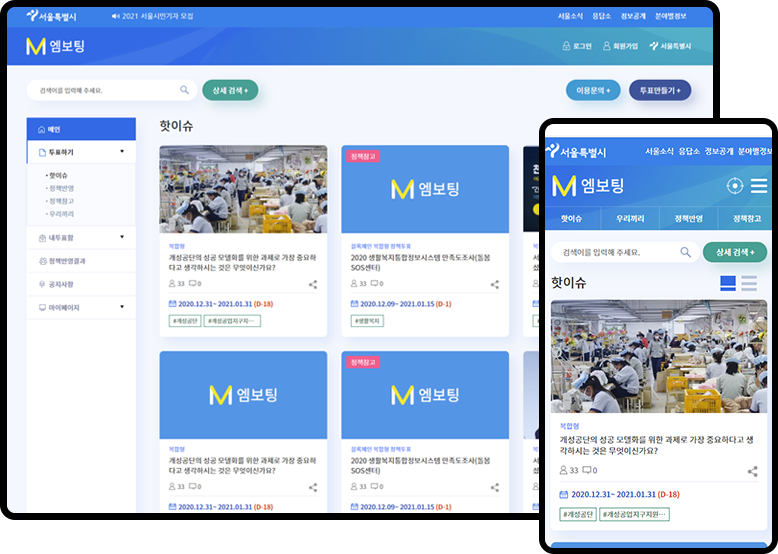
Task: Collapse the 투표하기 sidebar menu arrow
Action: (x=122, y=151)
